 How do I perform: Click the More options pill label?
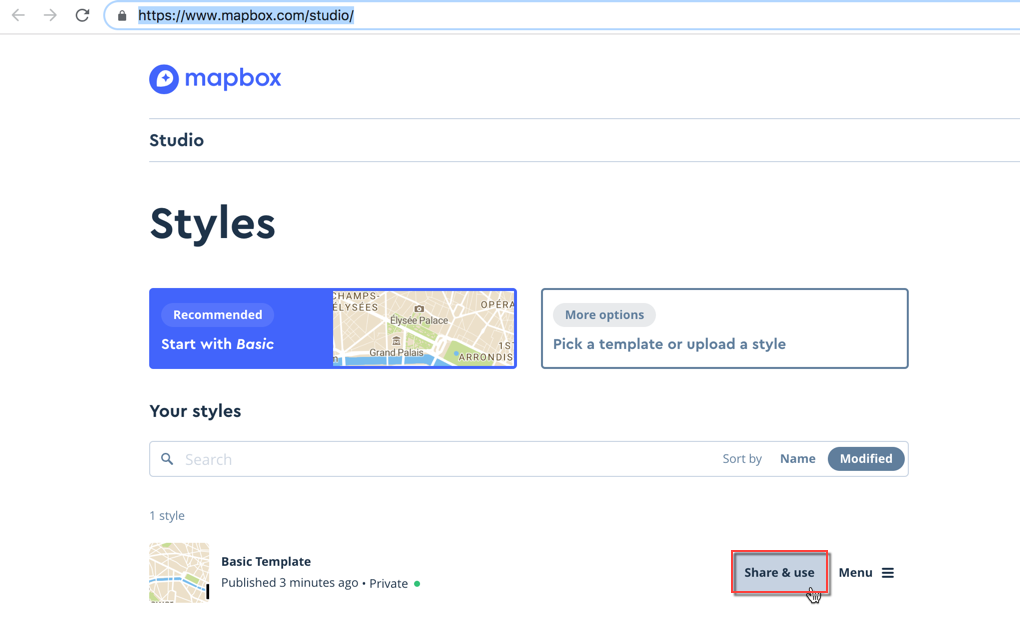604,315
